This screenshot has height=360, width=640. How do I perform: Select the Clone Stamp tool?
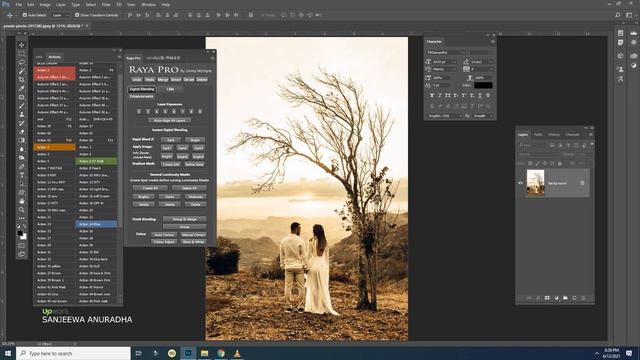click(x=22, y=114)
